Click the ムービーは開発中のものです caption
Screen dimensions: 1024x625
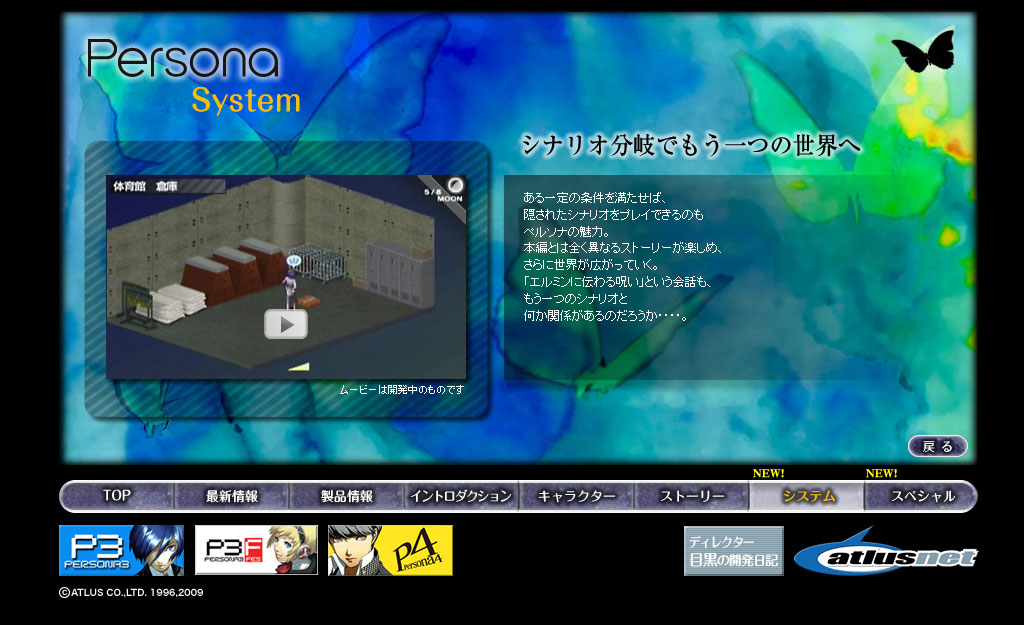(x=402, y=389)
